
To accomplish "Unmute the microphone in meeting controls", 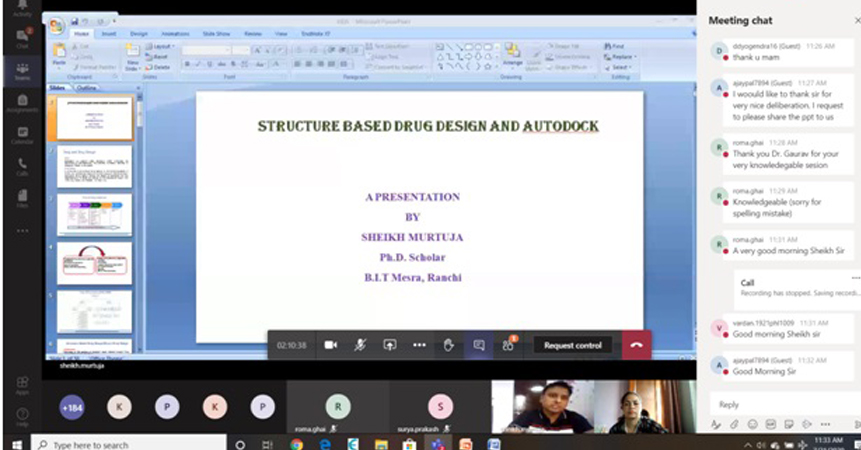I will tap(360, 345).
